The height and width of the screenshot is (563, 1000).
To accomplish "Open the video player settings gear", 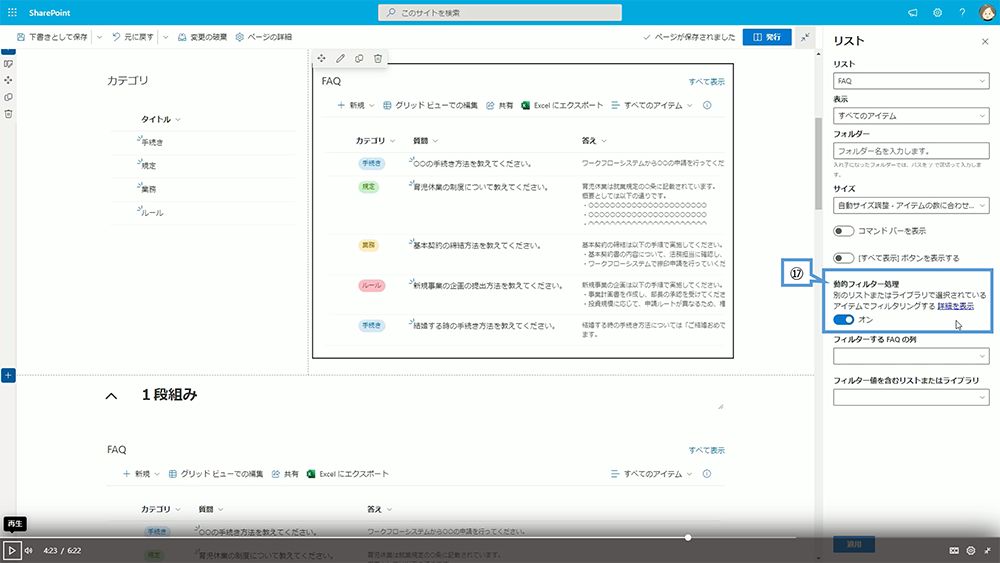I will coord(971,550).
